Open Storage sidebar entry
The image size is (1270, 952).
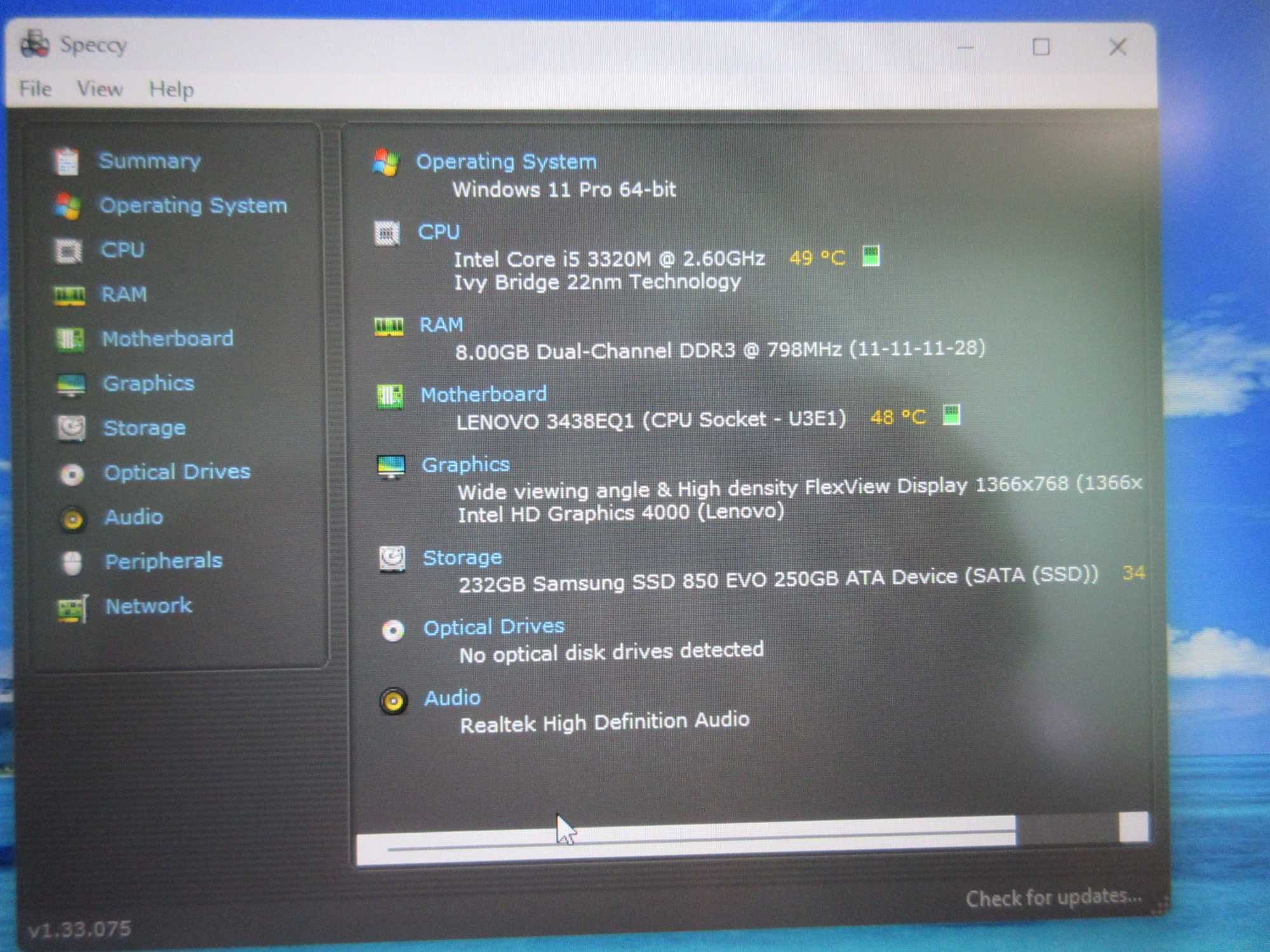tap(145, 428)
